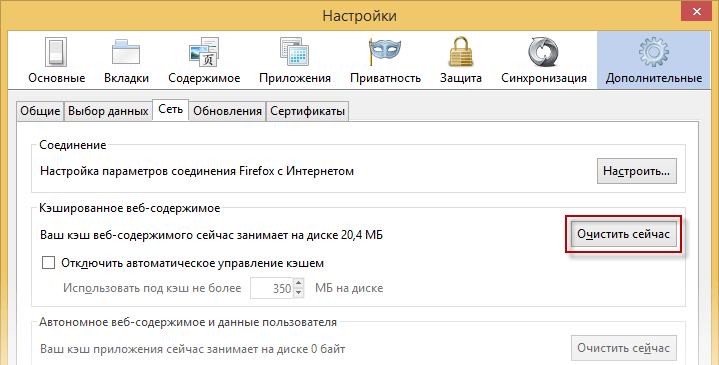Viewport: 719px width, 365px height.
Task: Select the Вкладки folder icon
Action: [126, 52]
